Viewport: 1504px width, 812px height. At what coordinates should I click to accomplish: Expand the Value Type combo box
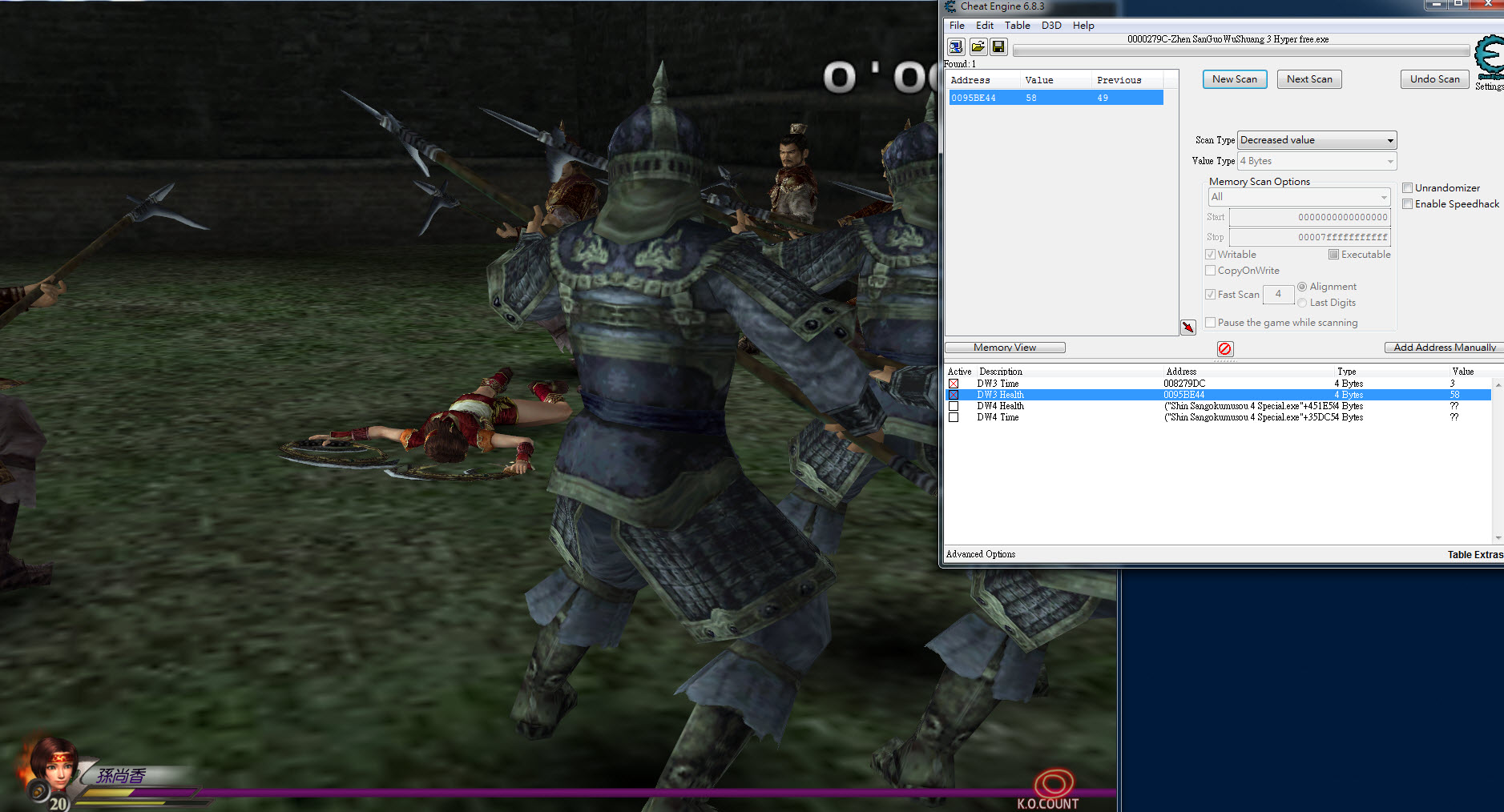pos(1317,161)
